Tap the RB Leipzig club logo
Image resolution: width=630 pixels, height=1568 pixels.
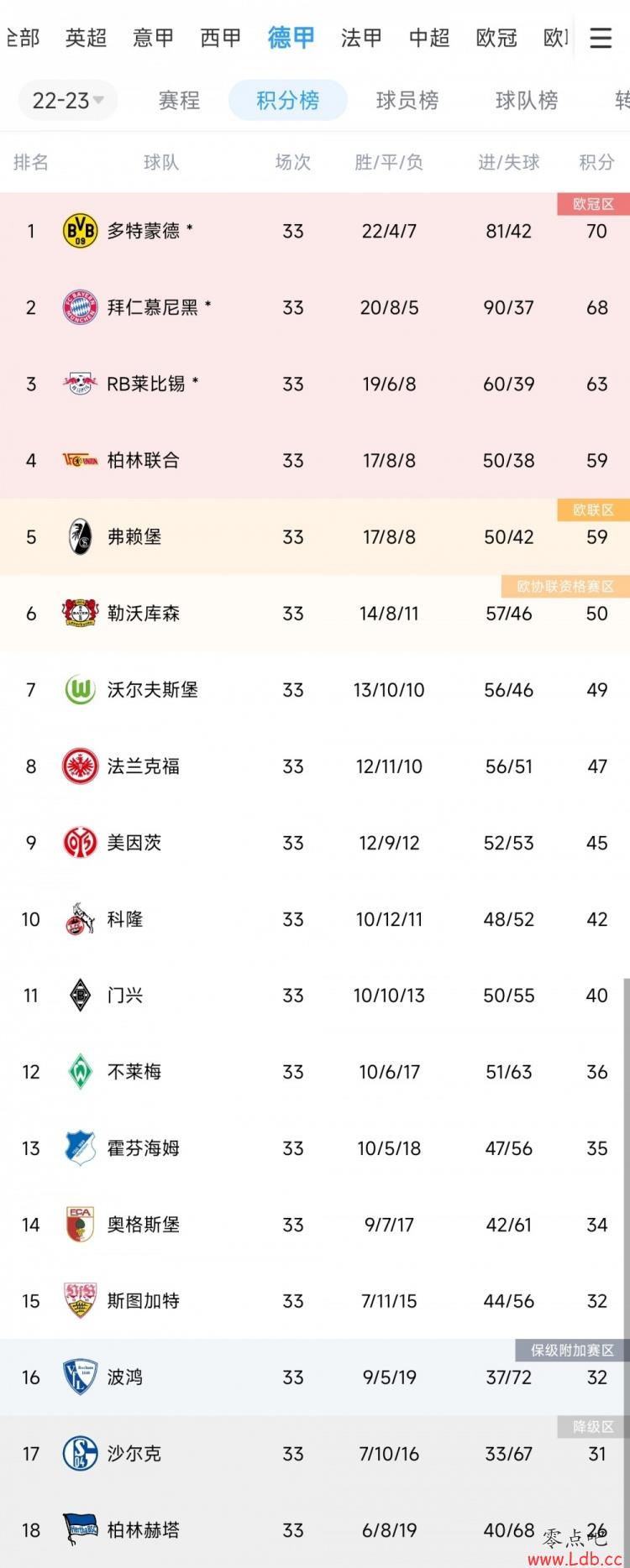click(81, 384)
